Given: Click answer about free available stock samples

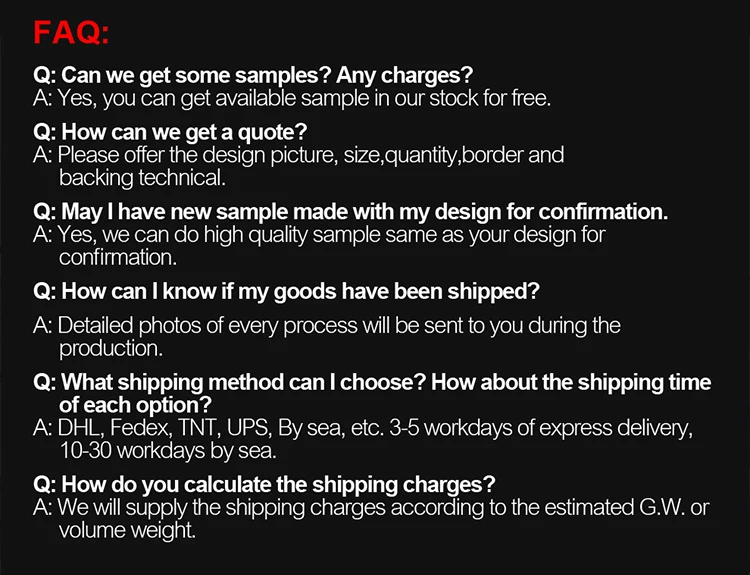Looking at the screenshot, I should [x=292, y=98].
